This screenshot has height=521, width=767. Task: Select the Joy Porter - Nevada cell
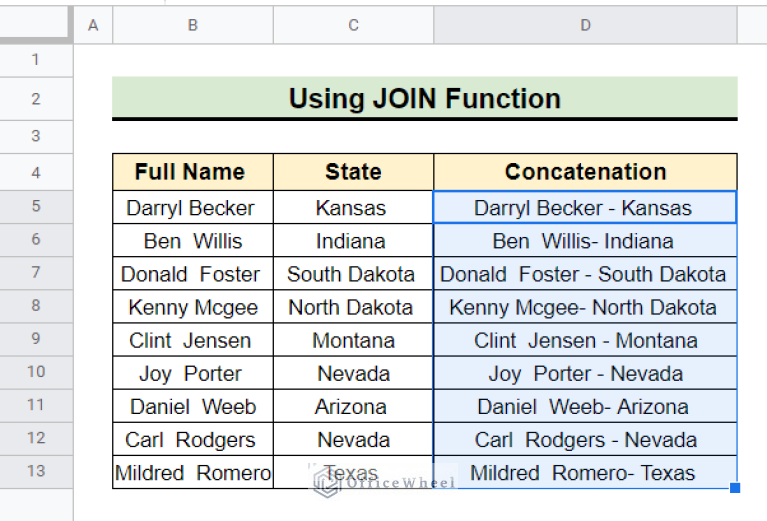click(585, 374)
